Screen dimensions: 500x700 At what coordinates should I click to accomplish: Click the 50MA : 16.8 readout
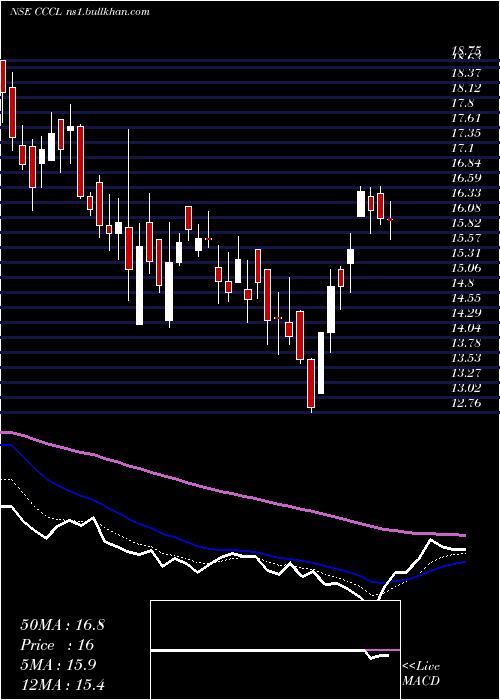pos(62,624)
